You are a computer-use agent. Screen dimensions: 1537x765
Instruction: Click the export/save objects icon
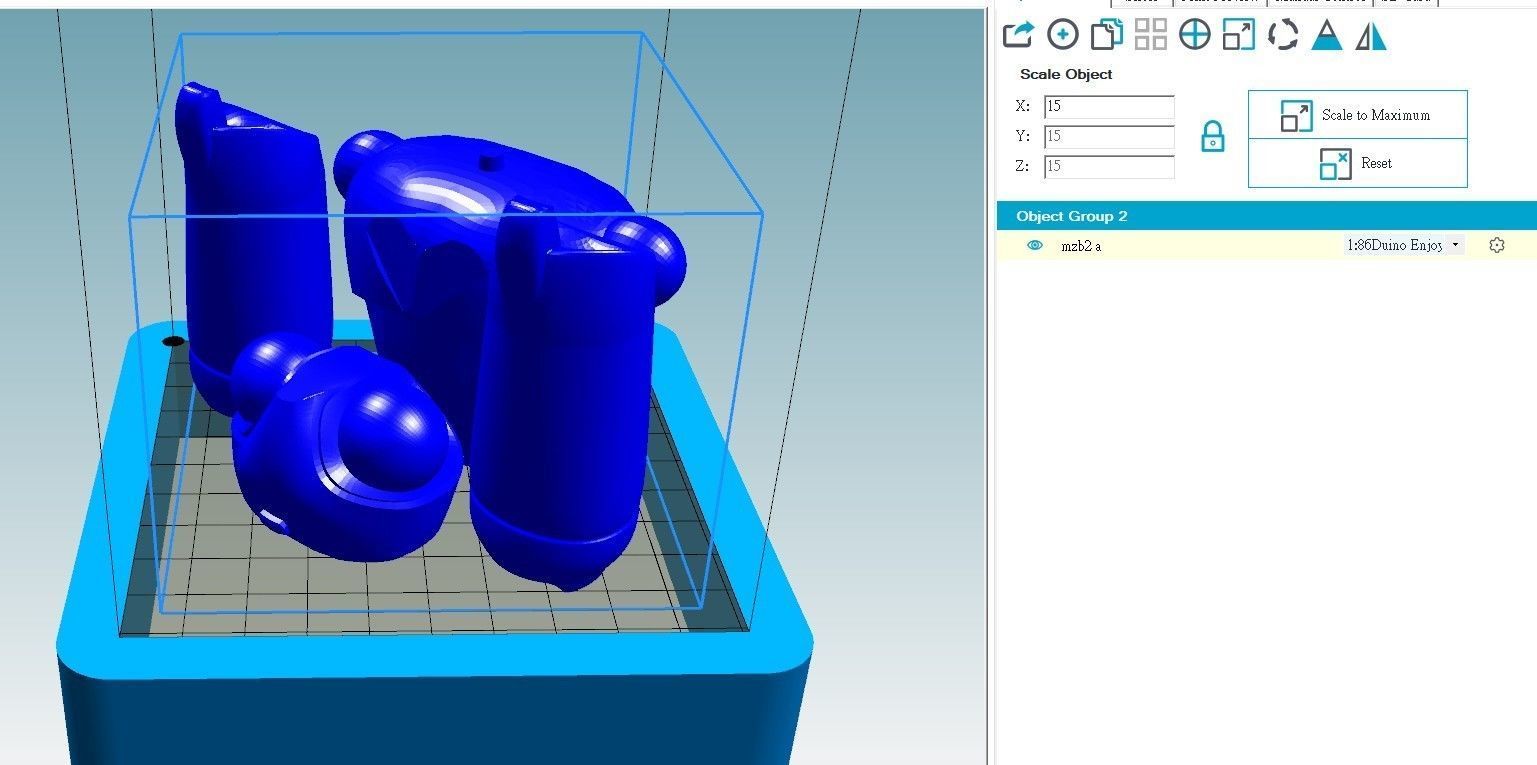(x=1018, y=35)
